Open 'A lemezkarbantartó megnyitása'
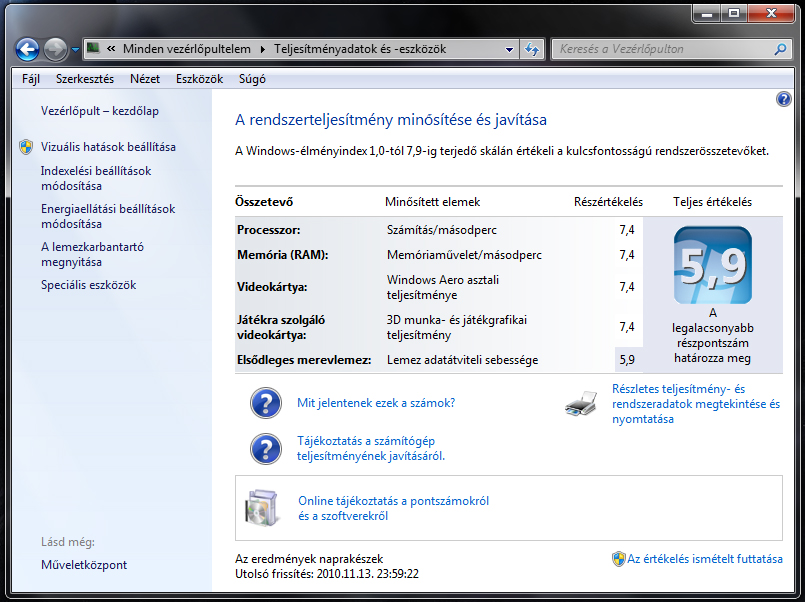Image resolution: width=805 pixels, height=602 pixels. [x=92, y=254]
